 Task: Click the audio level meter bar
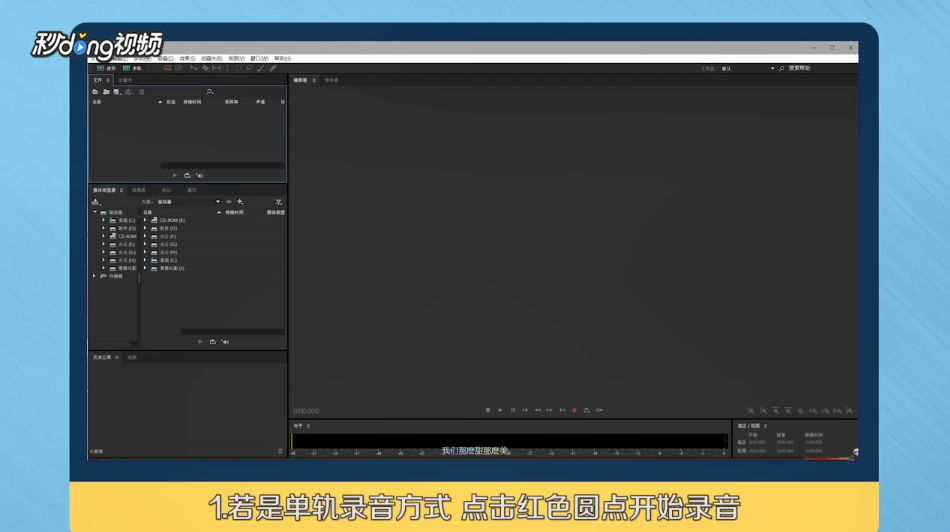(508, 441)
